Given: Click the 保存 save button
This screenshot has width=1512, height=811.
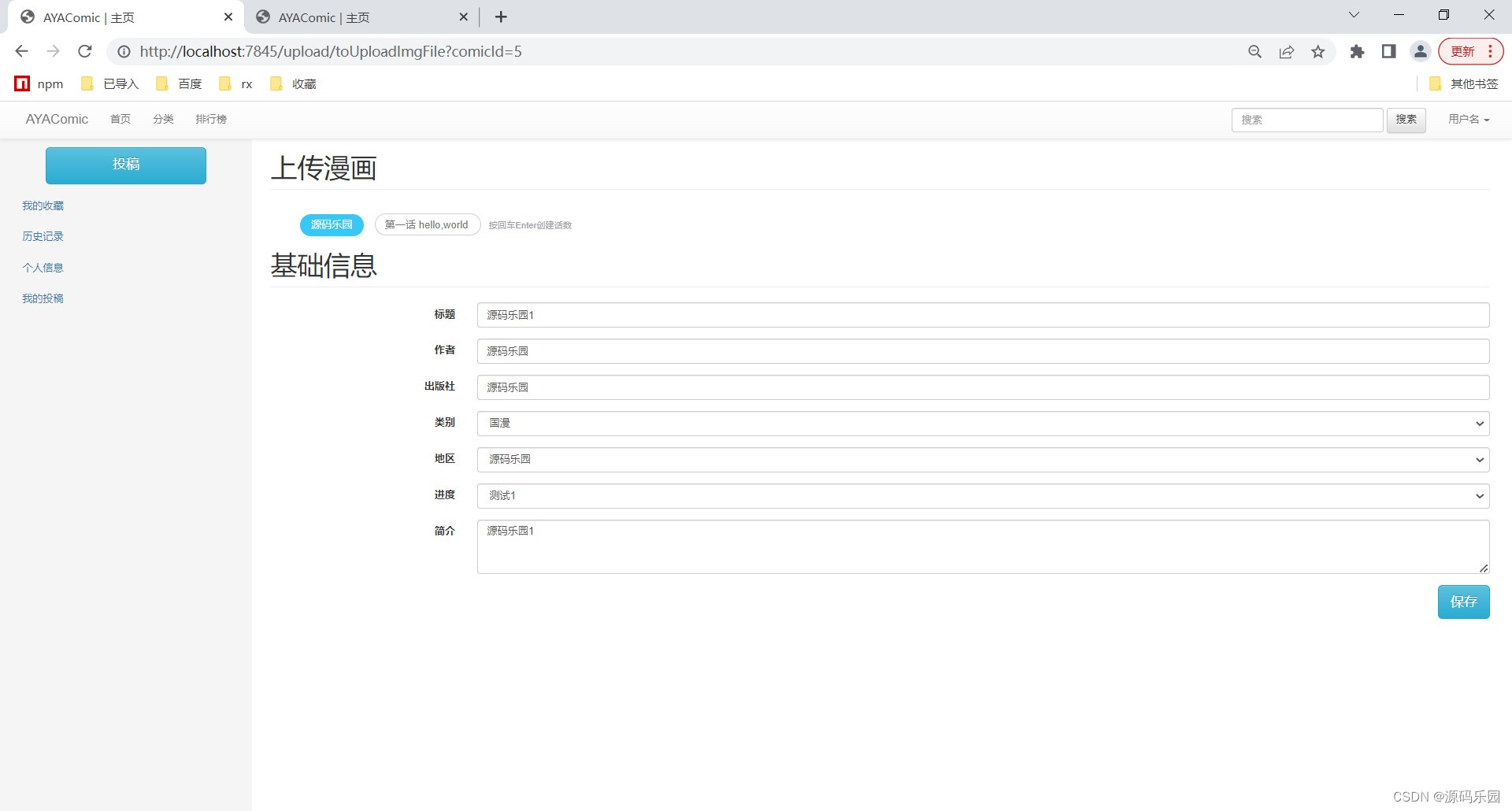Looking at the screenshot, I should coord(1463,602).
